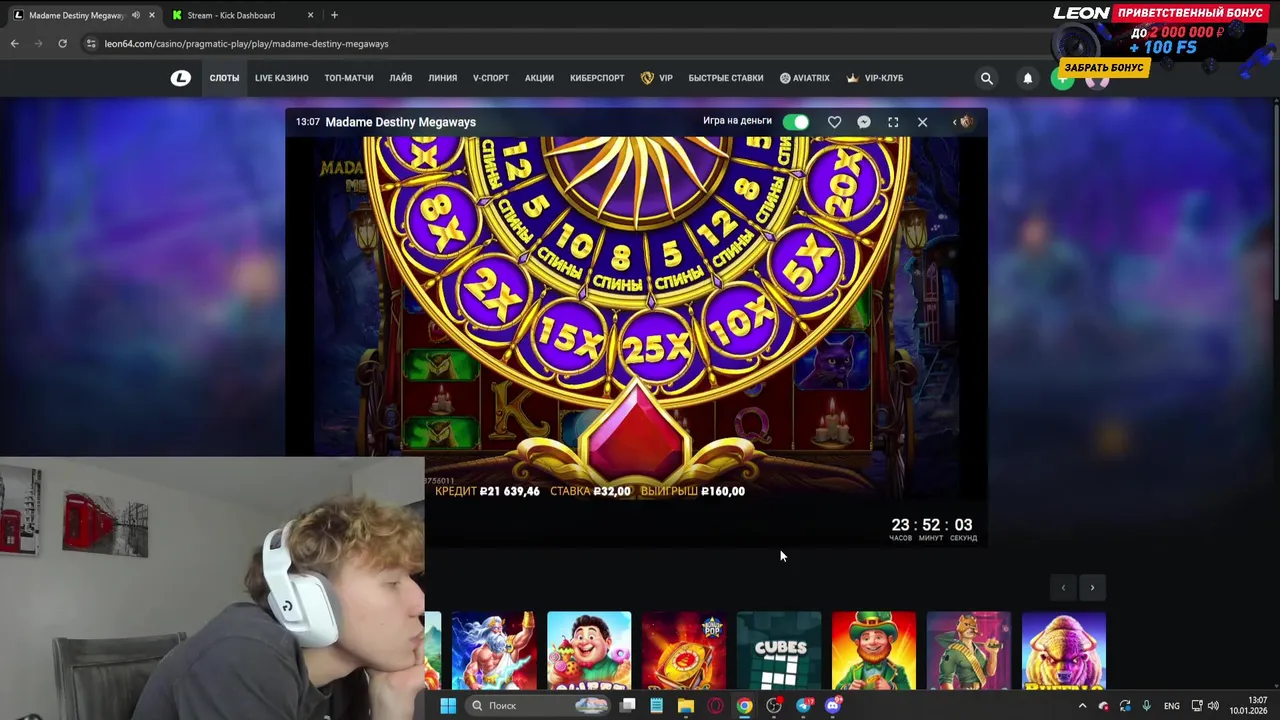
Task: Open Task View in Windows taskbar
Action: (628, 706)
